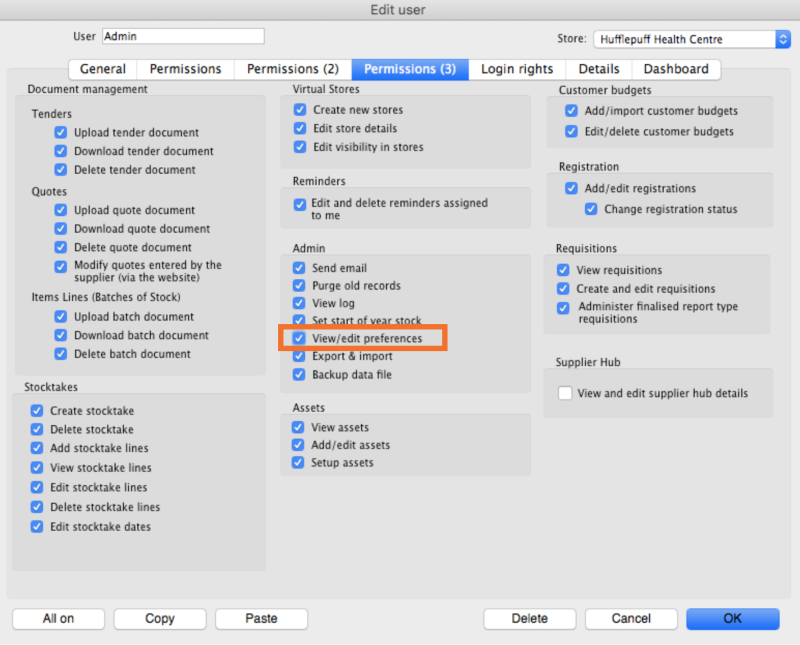
Task: Disable Create new stores permission
Action: tap(299, 109)
